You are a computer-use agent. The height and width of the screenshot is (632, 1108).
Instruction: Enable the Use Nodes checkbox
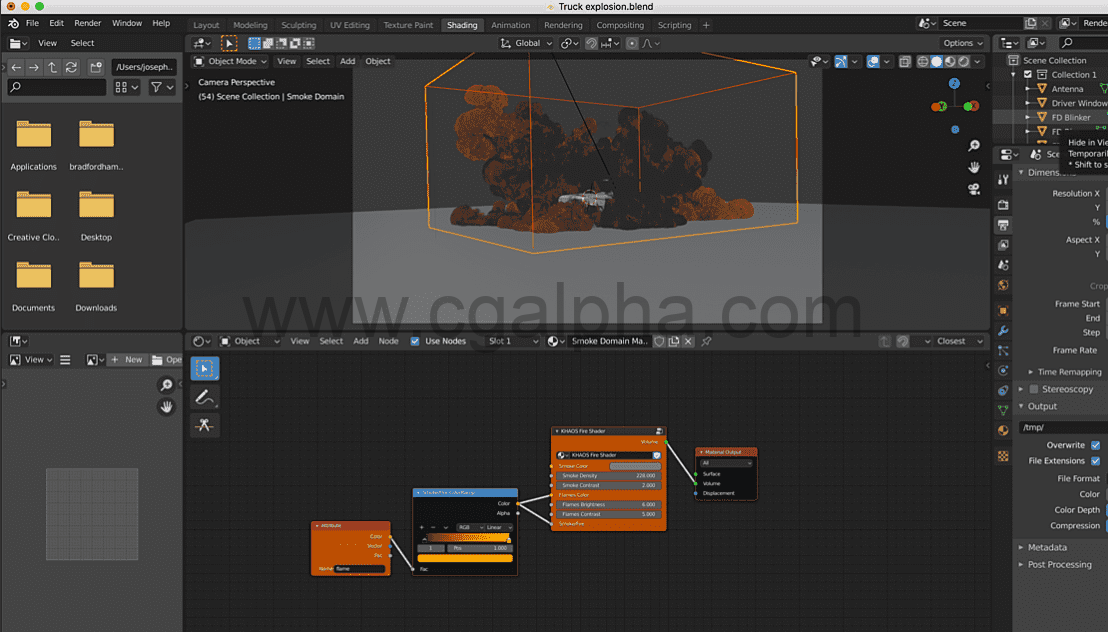coord(414,341)
